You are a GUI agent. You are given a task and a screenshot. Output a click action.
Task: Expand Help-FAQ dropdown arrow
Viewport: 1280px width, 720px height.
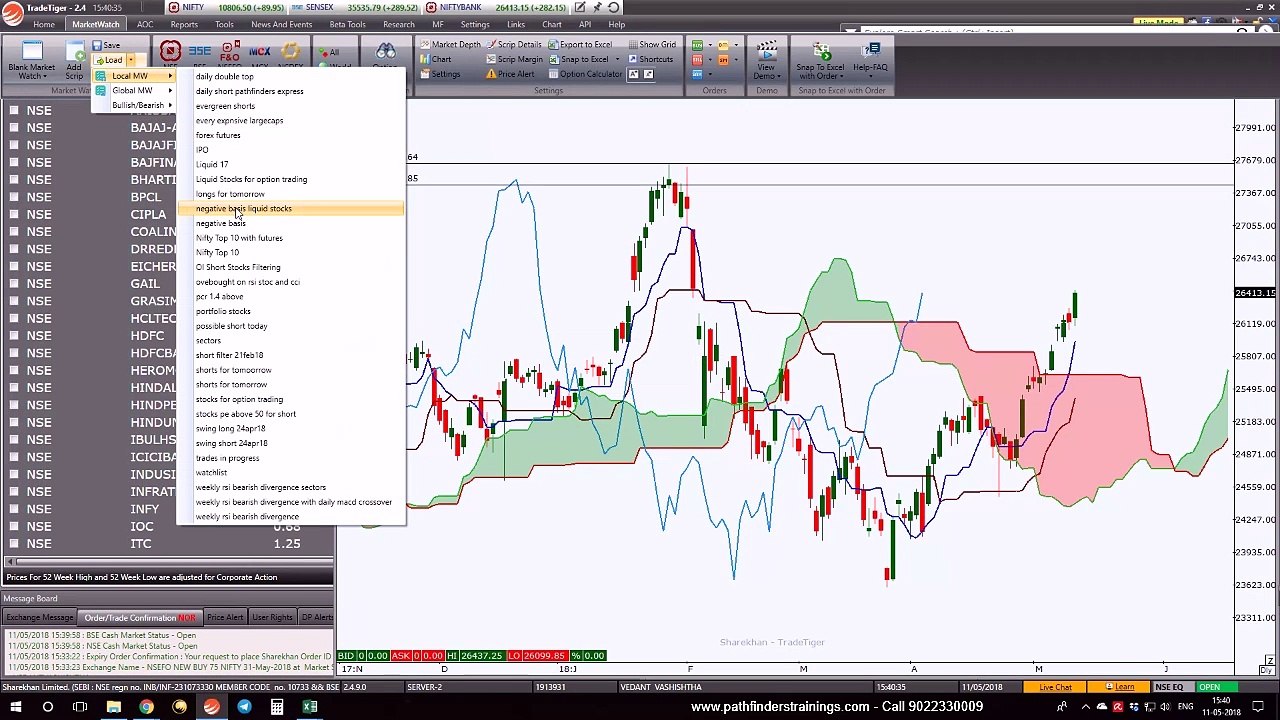(x=870, y=76)
